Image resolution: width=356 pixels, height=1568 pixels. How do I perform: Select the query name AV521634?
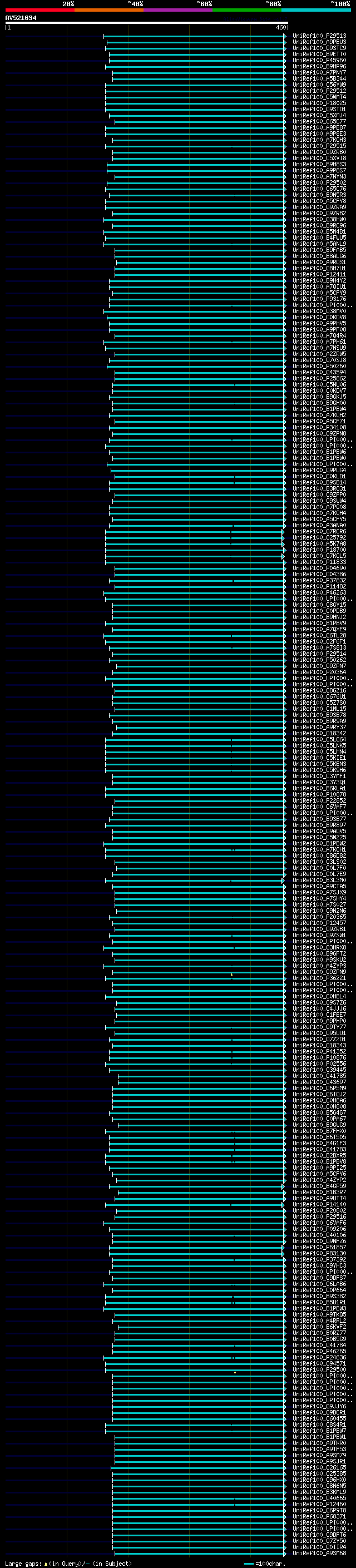coord(21,18)
